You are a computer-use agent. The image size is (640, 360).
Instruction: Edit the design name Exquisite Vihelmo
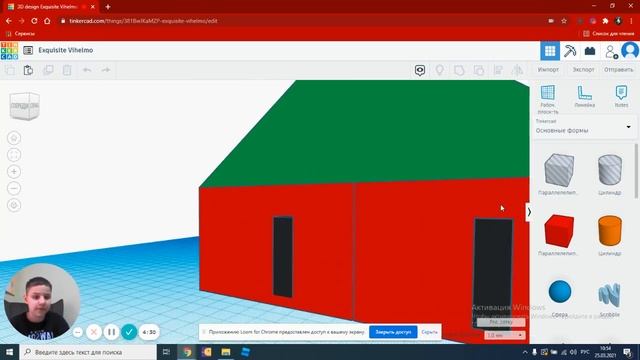(x=66, y=50)
